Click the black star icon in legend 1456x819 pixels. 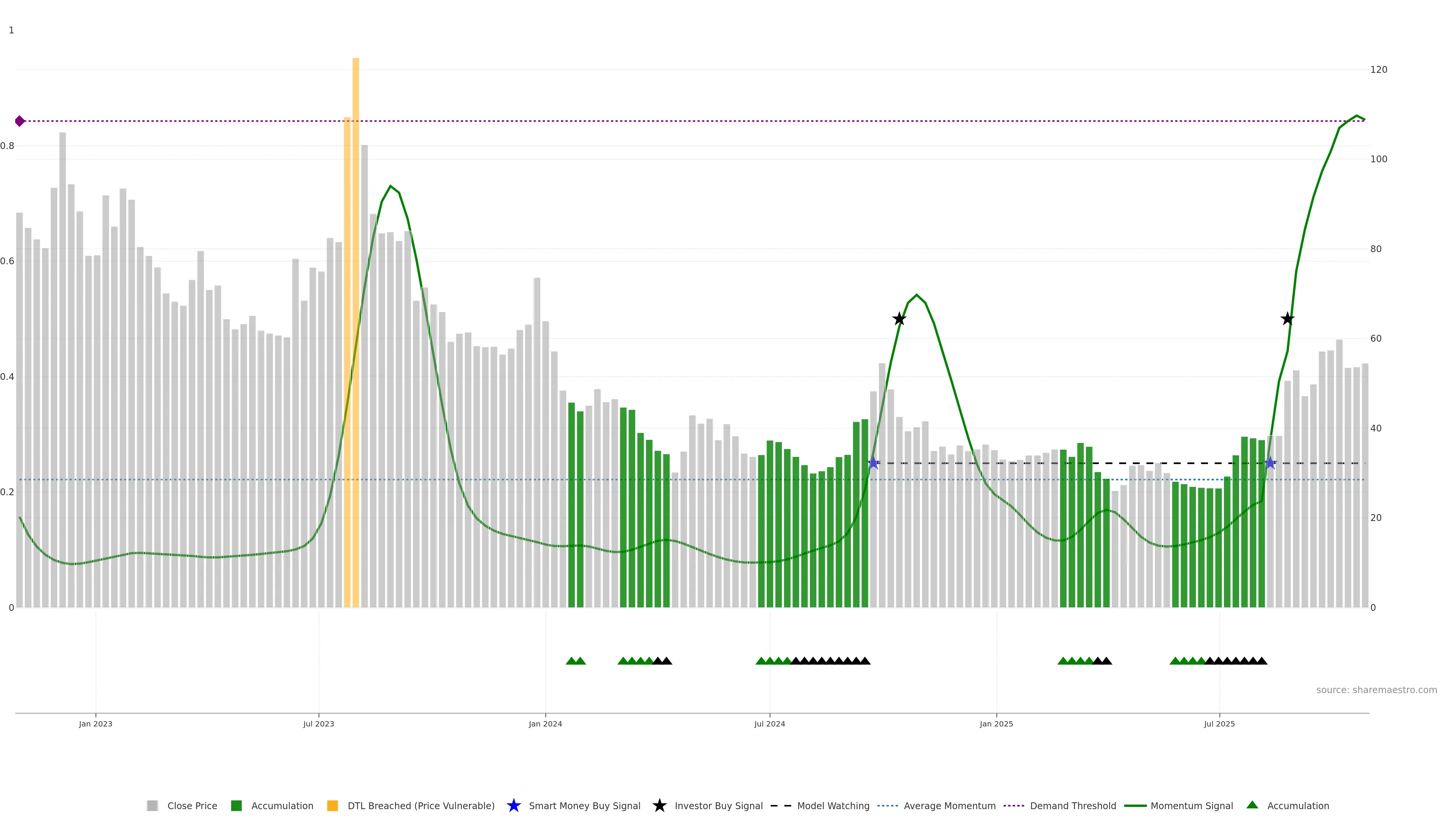659,805
